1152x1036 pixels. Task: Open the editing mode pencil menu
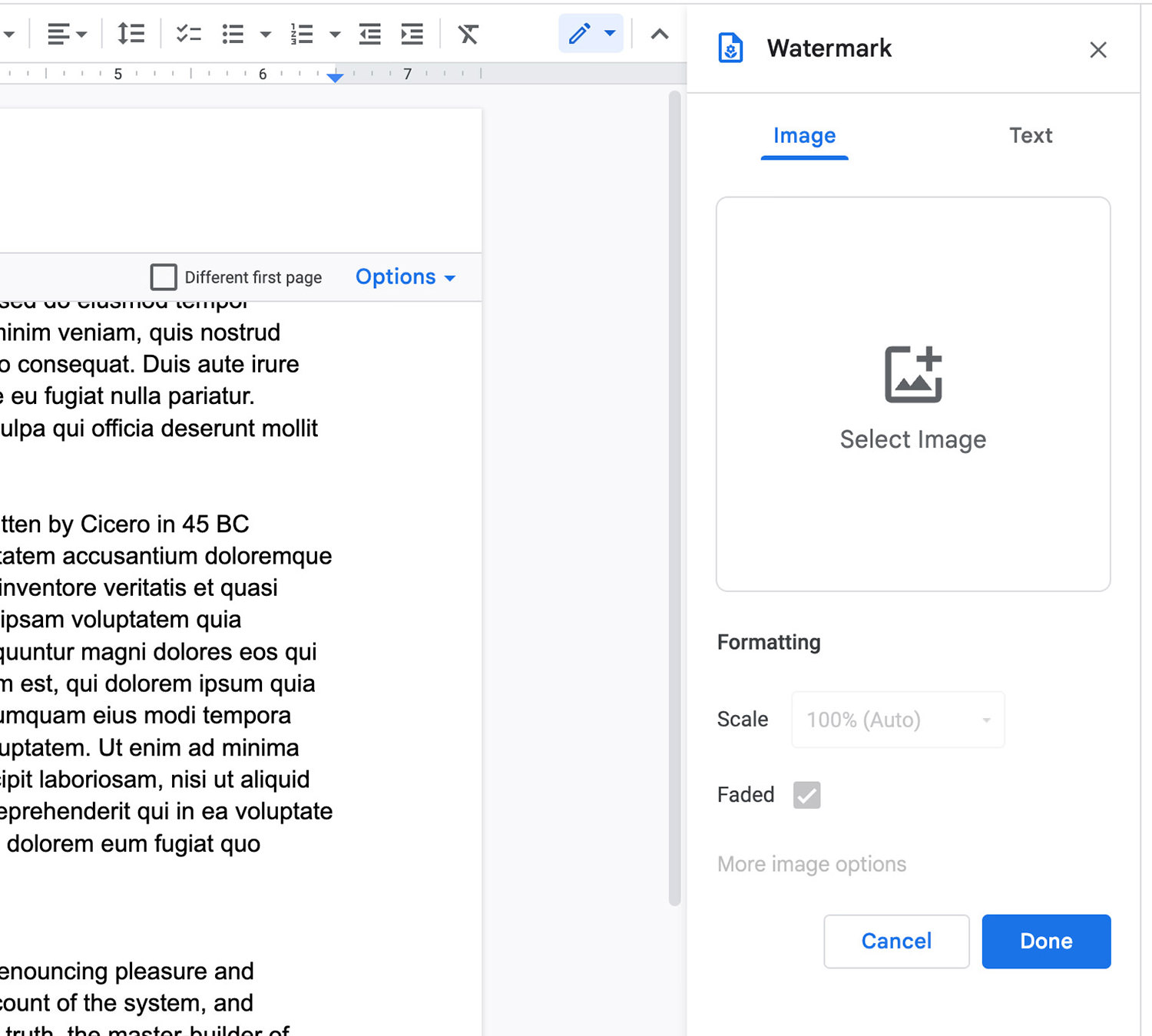tap(591, 34)
